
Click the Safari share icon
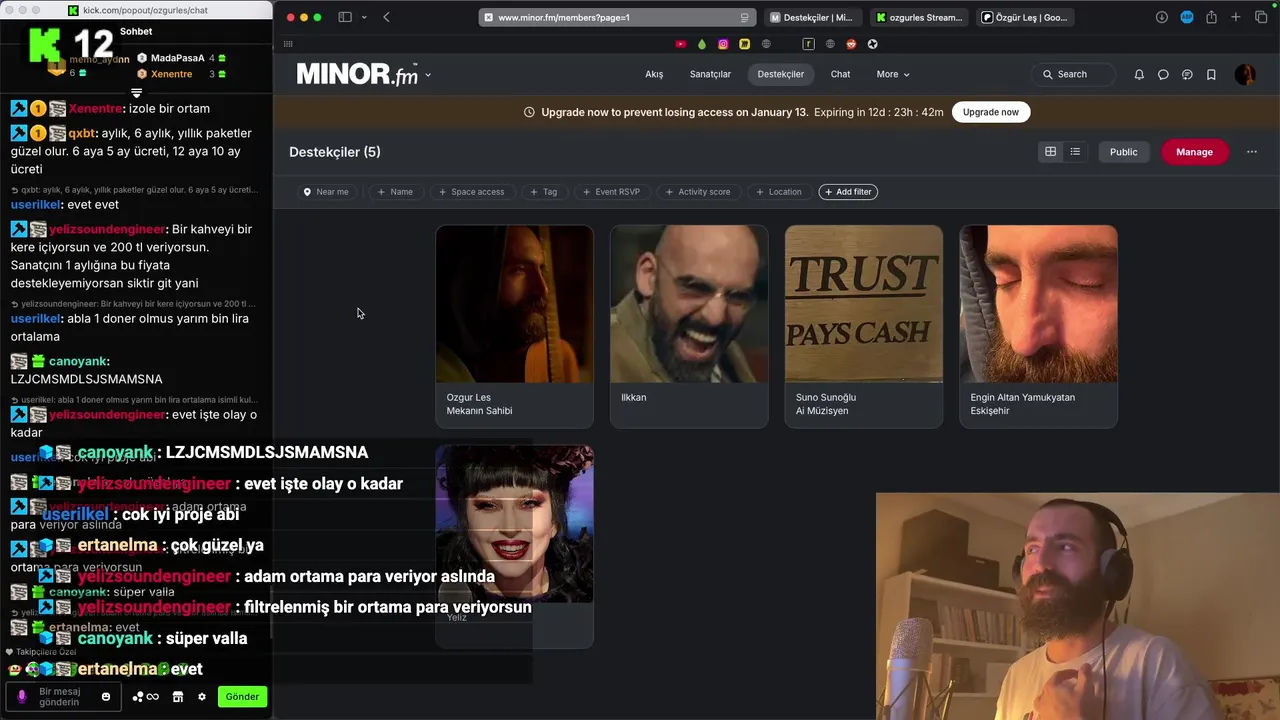point(1211,17)
